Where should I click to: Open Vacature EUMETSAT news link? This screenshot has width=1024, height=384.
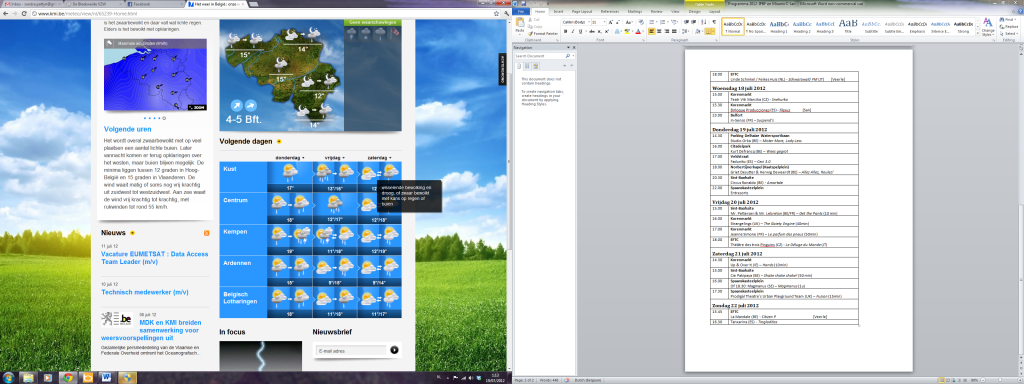click(x=153, y=257)
